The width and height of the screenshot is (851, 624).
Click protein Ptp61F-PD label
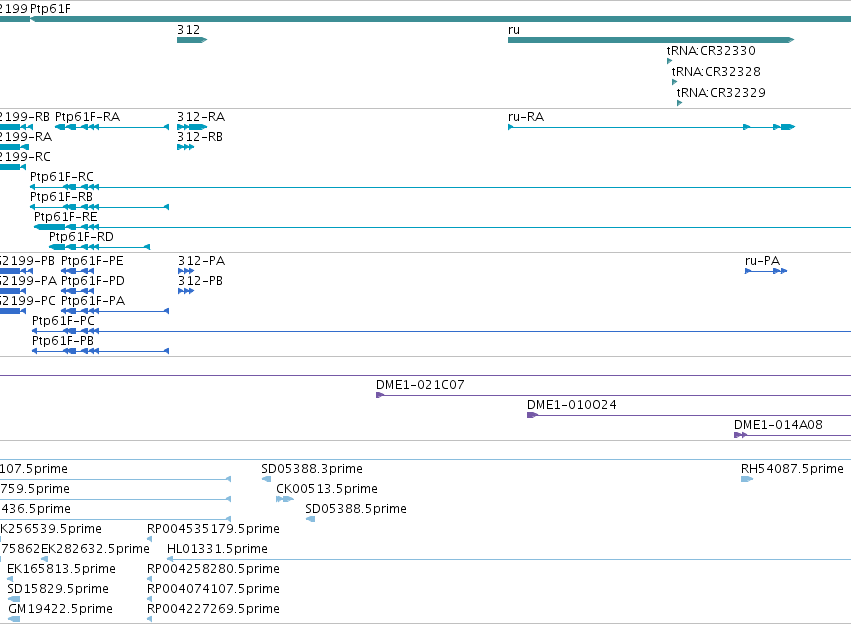tap(93, 281)
